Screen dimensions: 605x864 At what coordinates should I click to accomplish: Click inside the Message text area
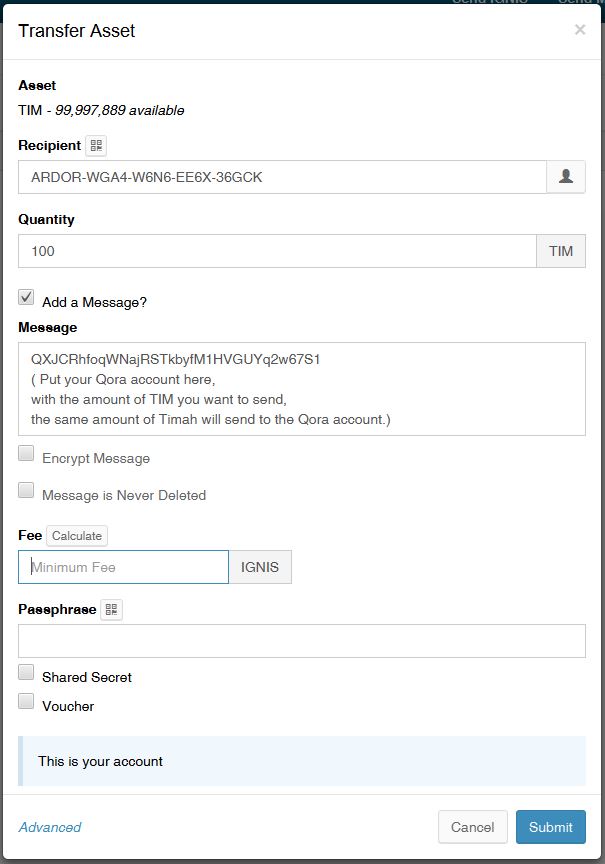click(x=302, y=389)
